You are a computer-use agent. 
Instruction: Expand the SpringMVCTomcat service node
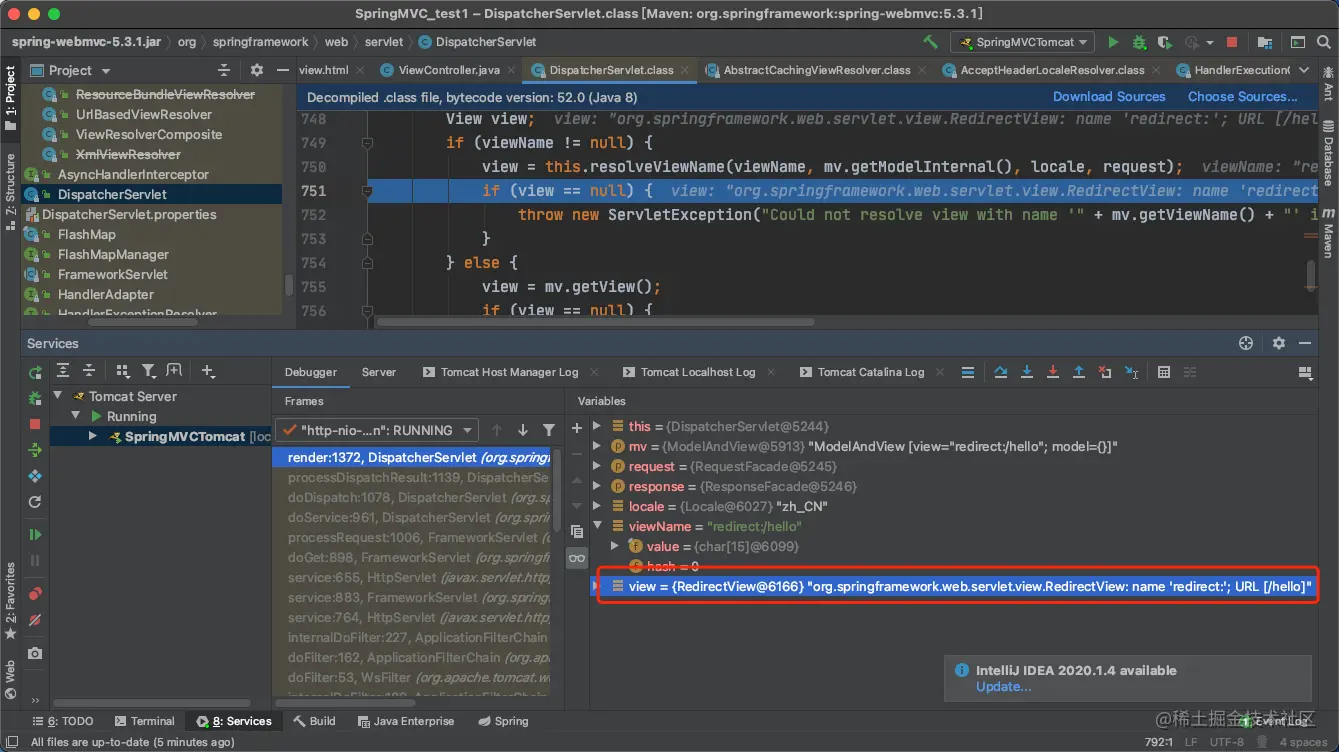[93, 436]
